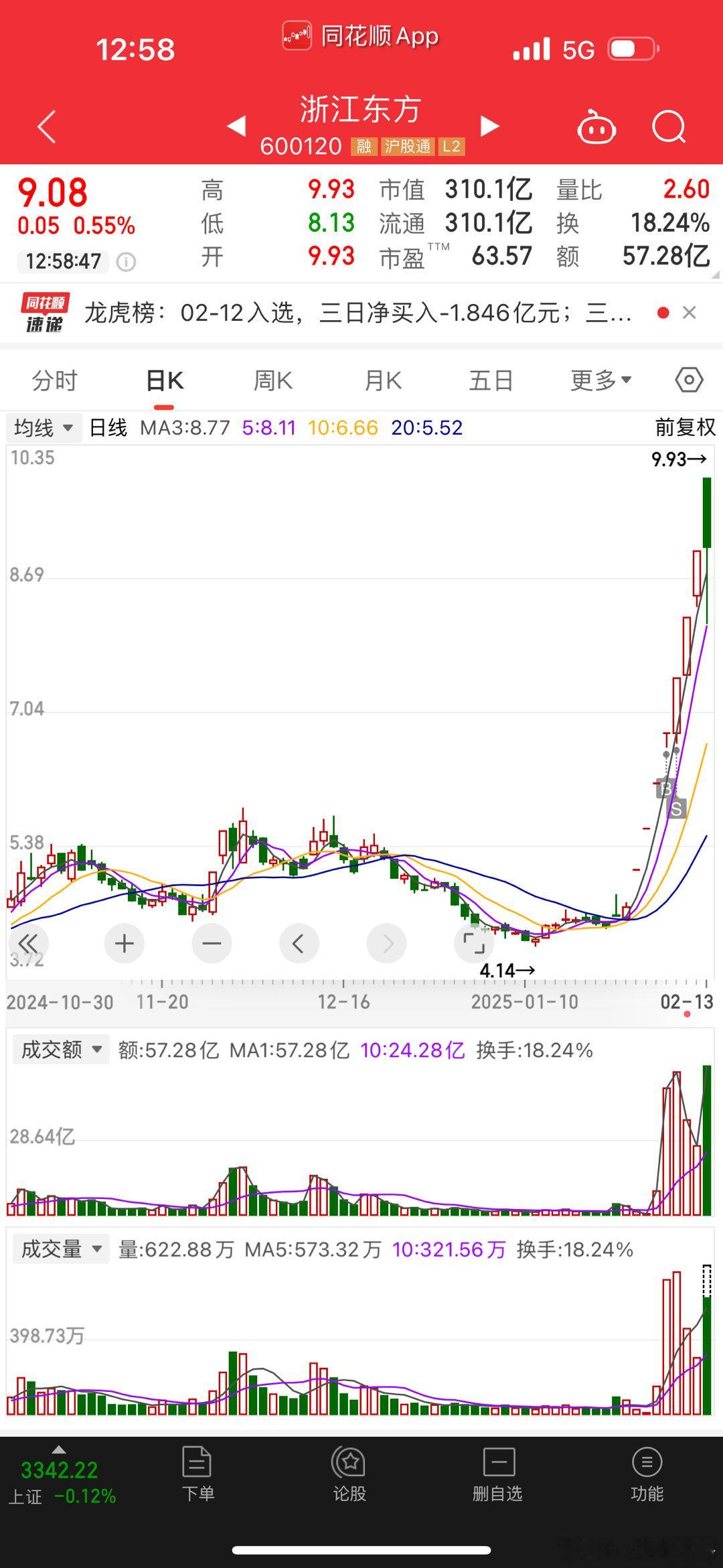723x1568 pixels.
Task: Open the 成交量 indicator dropdown
Action: (x=61, y=1249)
